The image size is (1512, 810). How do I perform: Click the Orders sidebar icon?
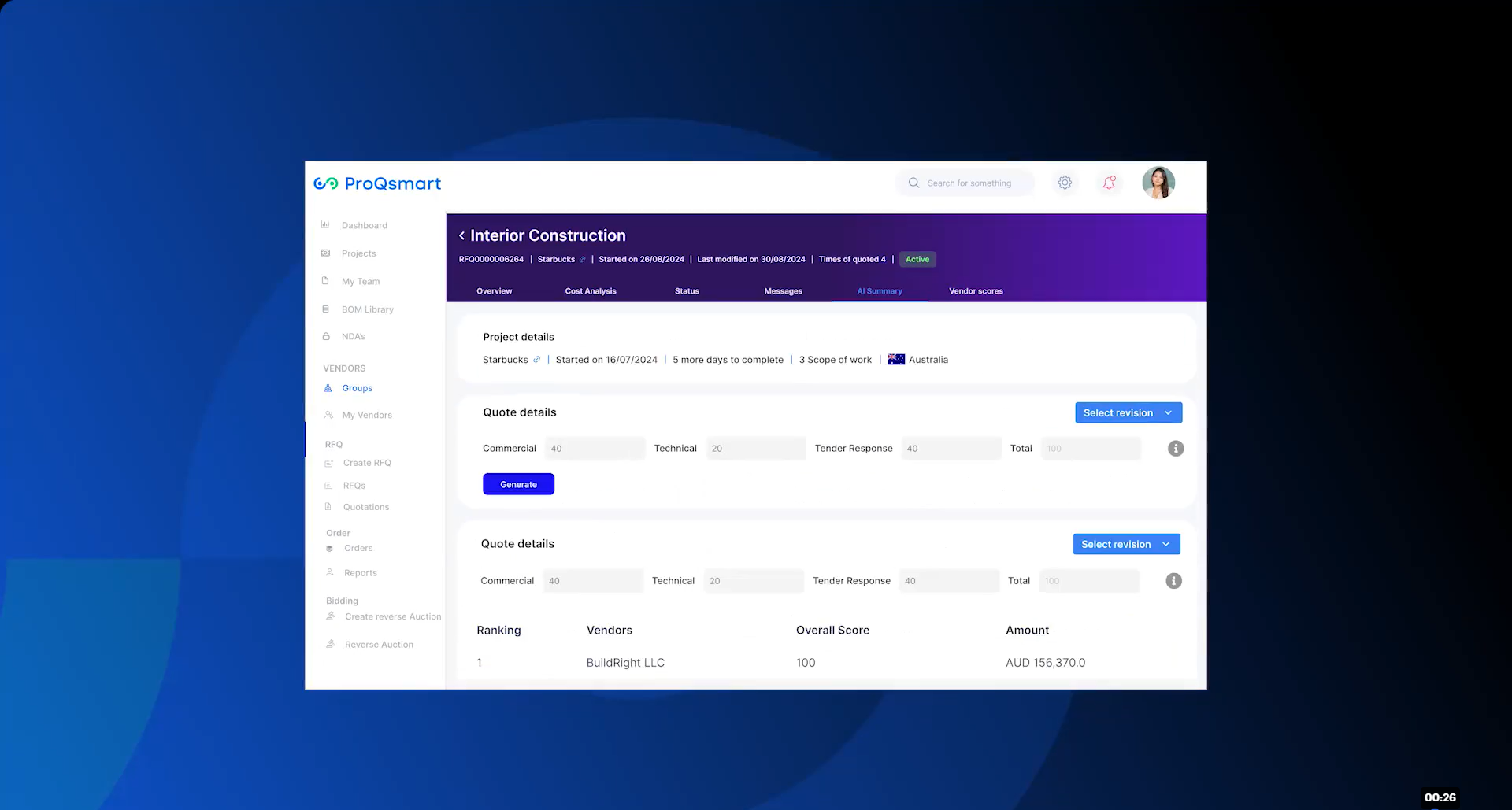[330, 549]
